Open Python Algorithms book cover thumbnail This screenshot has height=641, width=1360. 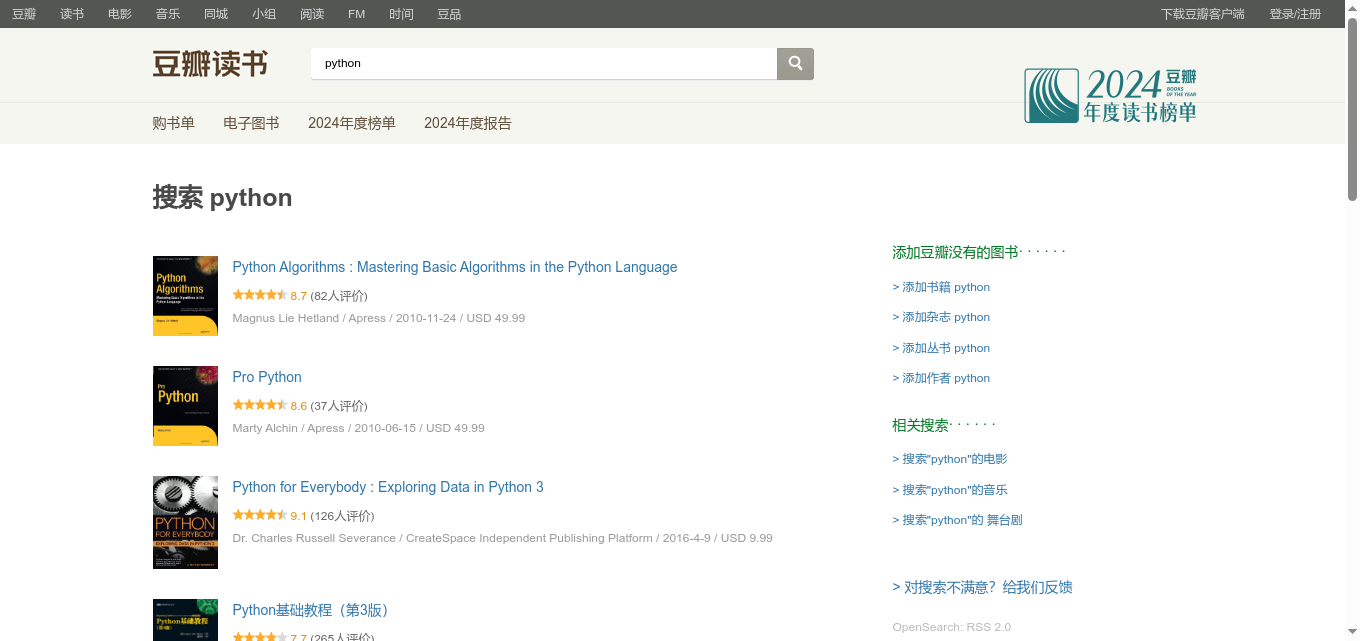[185, 296]
